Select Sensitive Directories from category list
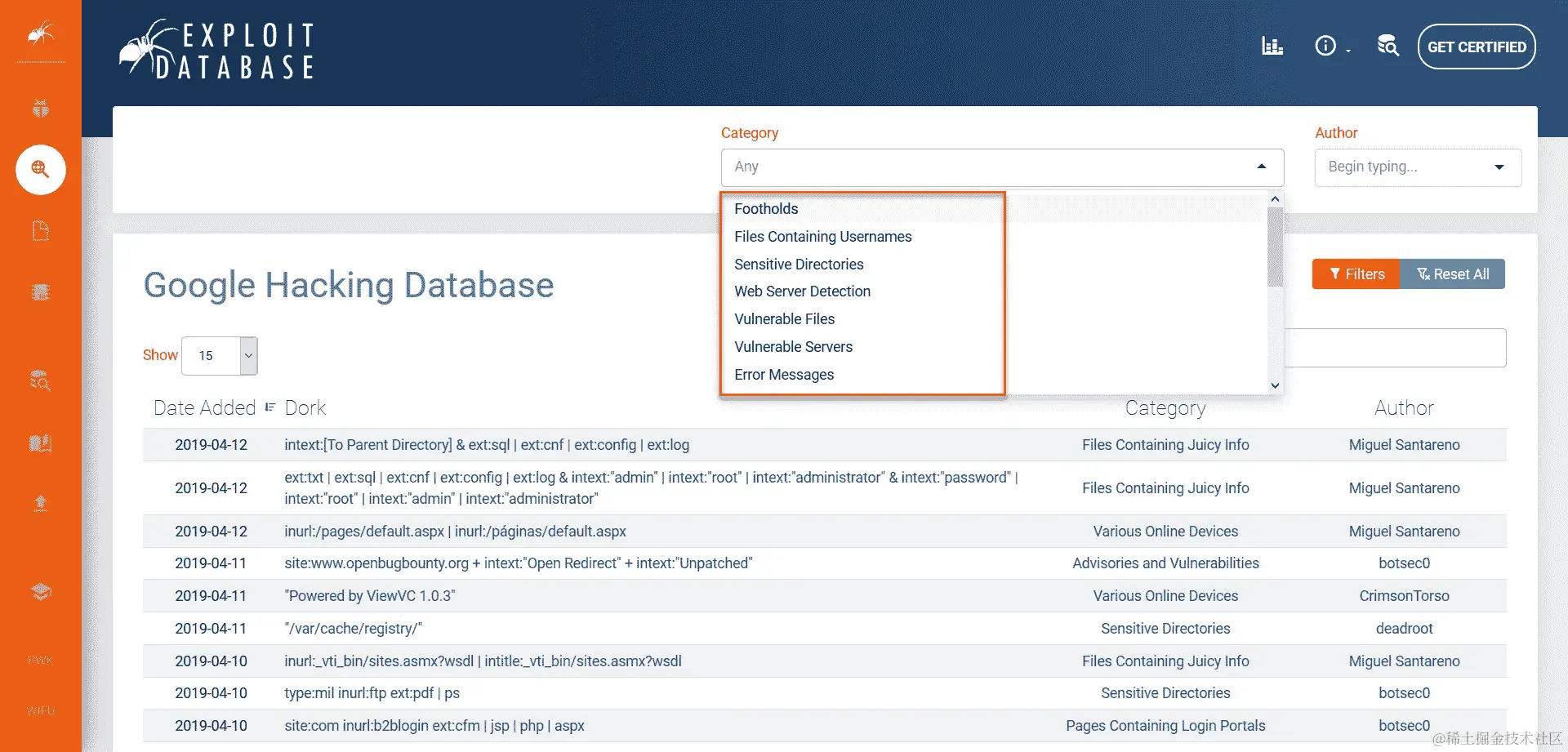 tap(799, 265)
